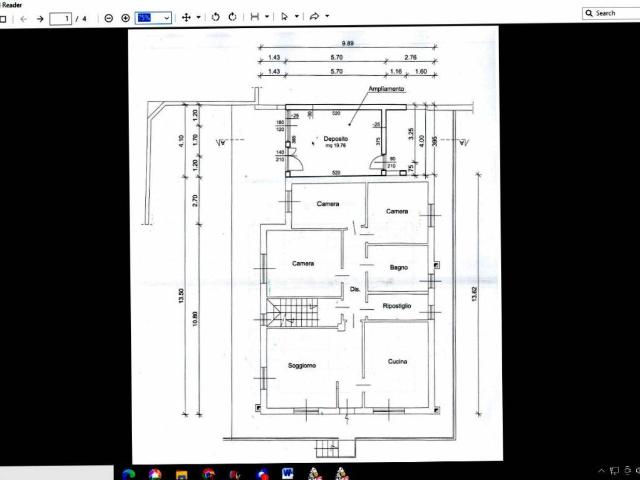Select the pan/move tool icon
Image resolution: width=640 pixels, height=480 pixels.
click(x=186, y=17)
